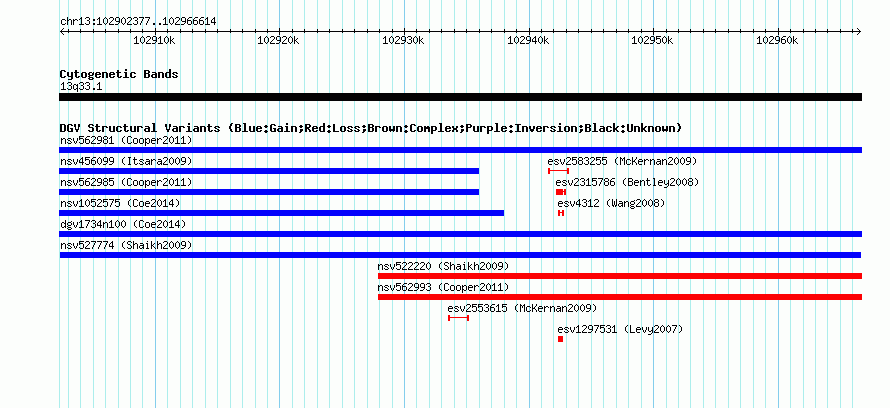Click the esv2553615 red loss glyph
The image size is (890, 408).
point(459,318)
